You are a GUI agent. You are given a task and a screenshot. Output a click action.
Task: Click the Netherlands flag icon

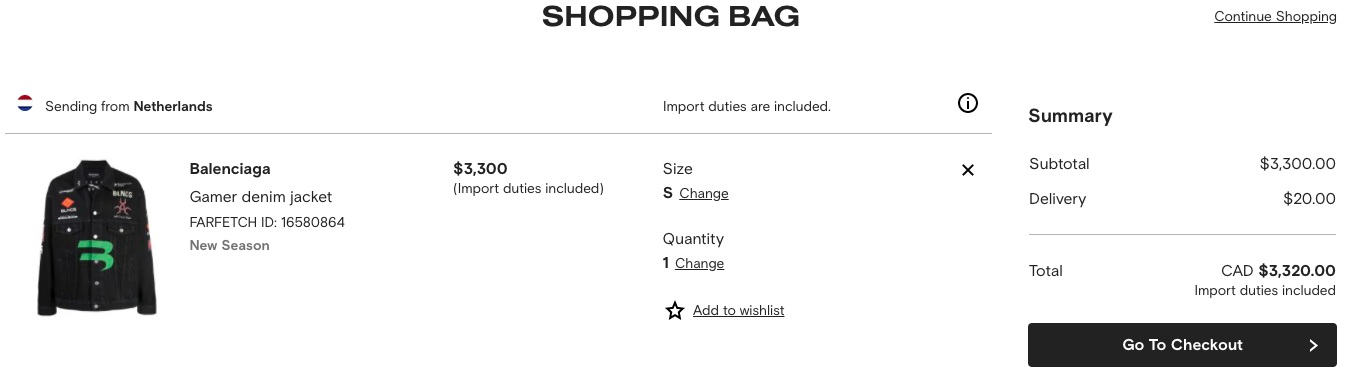point(25,103)
